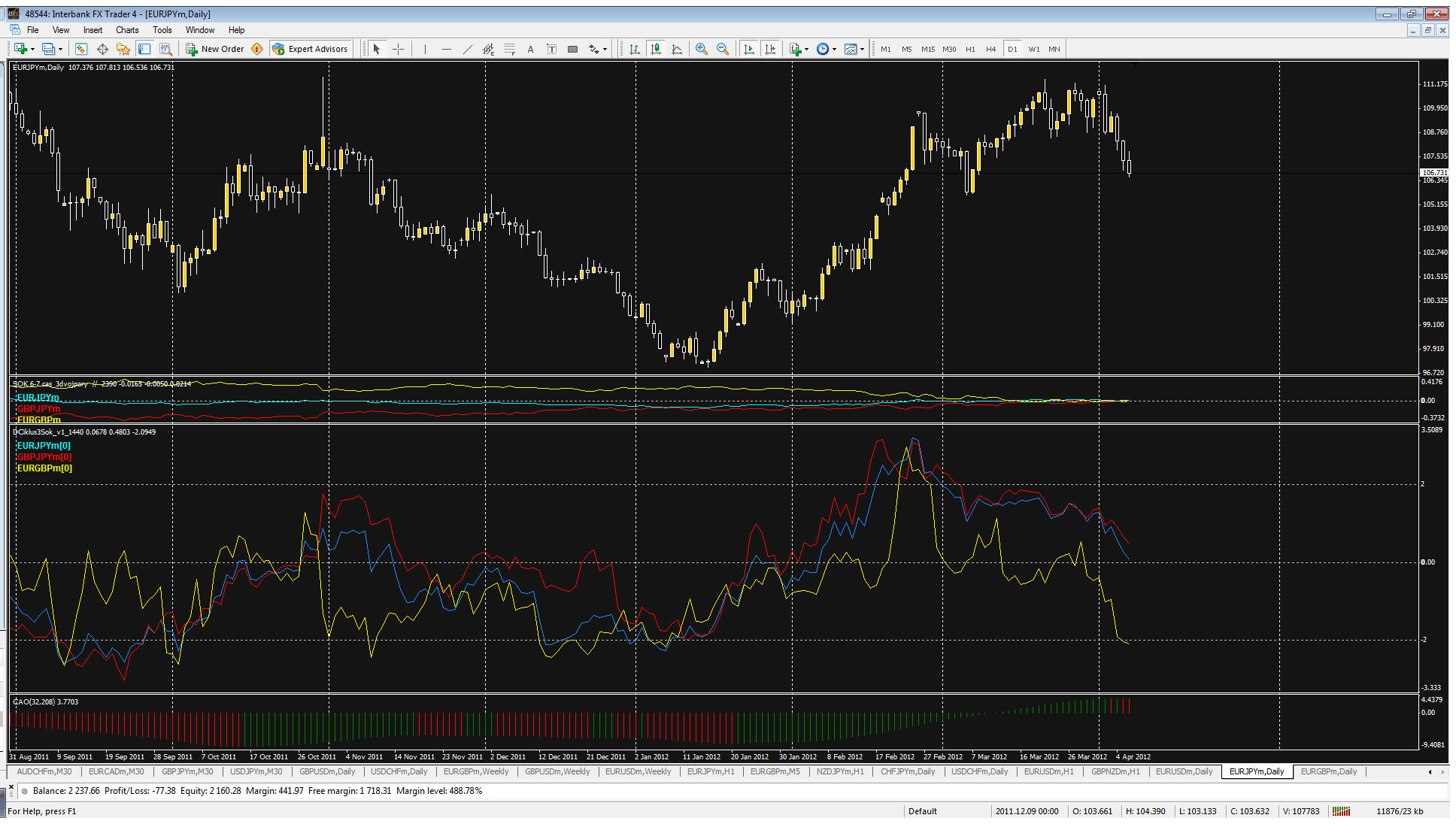This screenshot has height=824, width=1456.
Task: Switch to M5 timeframe
Action: pos(907,49)
